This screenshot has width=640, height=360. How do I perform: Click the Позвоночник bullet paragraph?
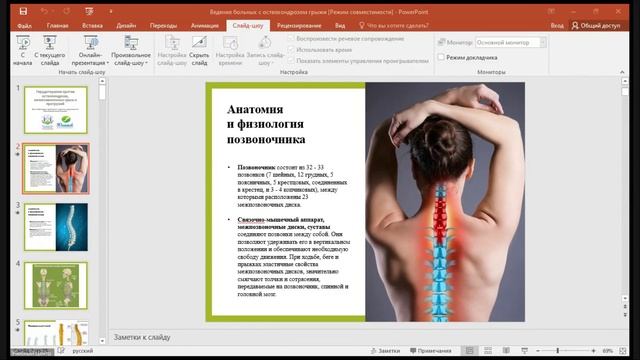click(292, 186)
